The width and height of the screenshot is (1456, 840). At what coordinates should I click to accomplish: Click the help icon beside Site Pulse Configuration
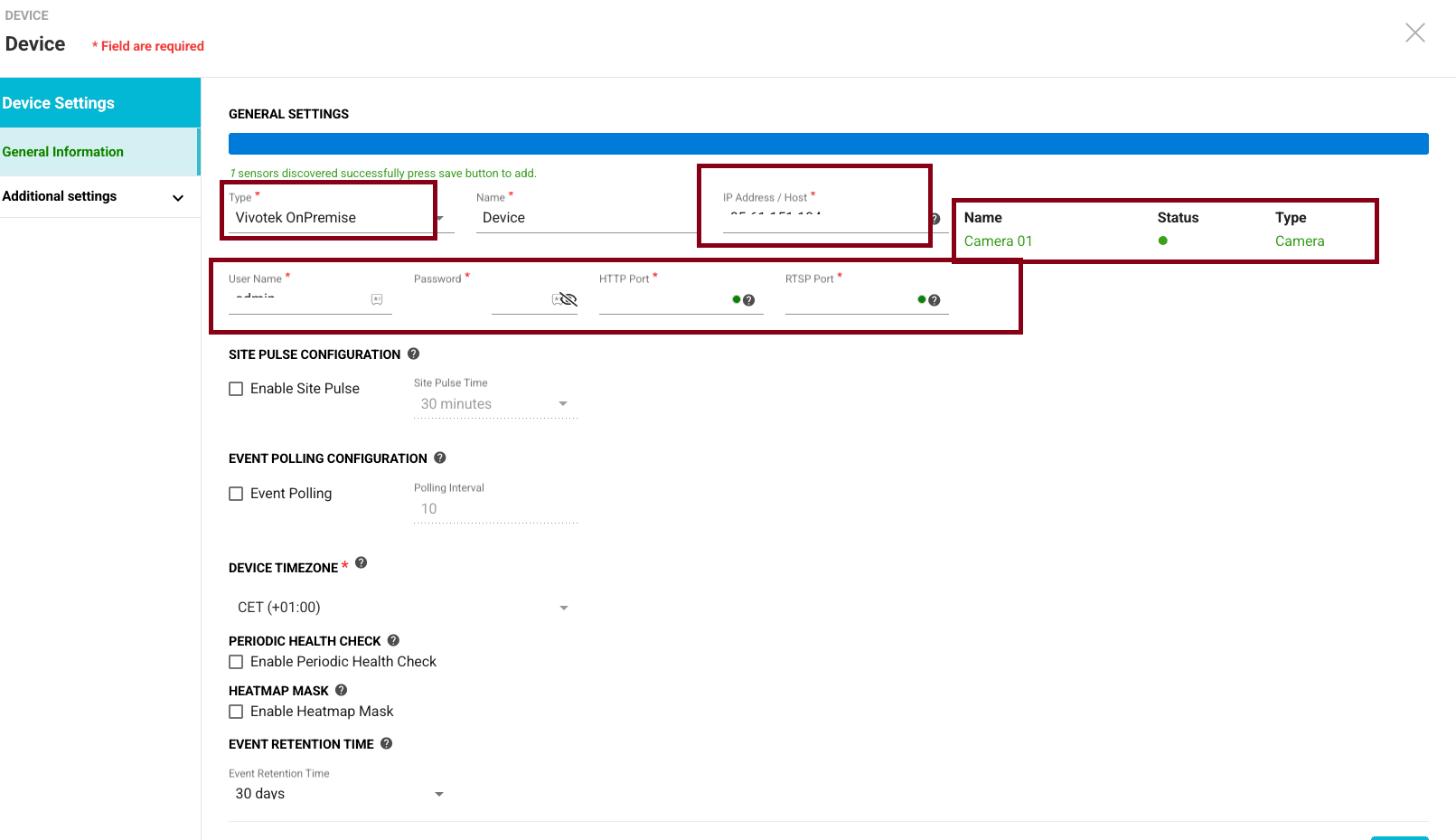tap(413, 354)
